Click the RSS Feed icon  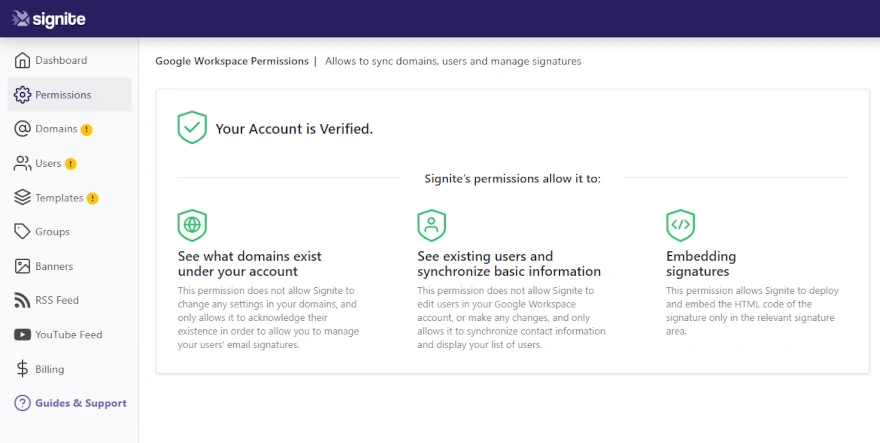point(22,300)
